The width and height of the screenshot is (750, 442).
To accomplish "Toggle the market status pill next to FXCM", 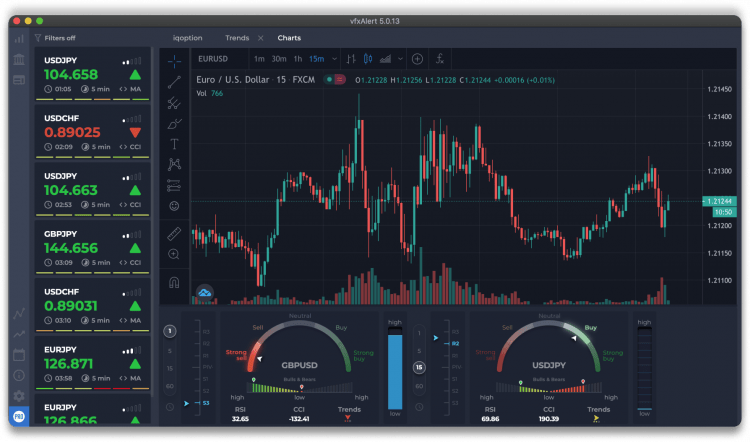I will tap(335, 79).
